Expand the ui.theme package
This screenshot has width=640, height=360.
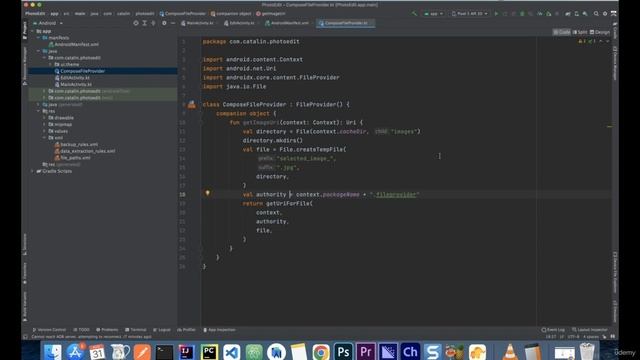point(50,64)
